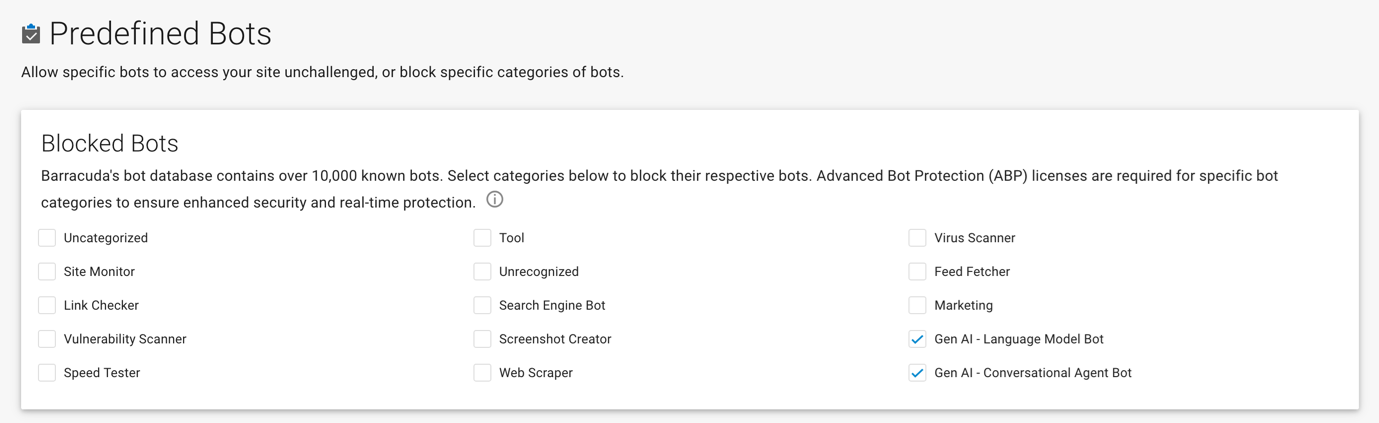Uncheck Gen AI - Language Model Bot
Screen dimensions: 1379x423
[917, 339]
